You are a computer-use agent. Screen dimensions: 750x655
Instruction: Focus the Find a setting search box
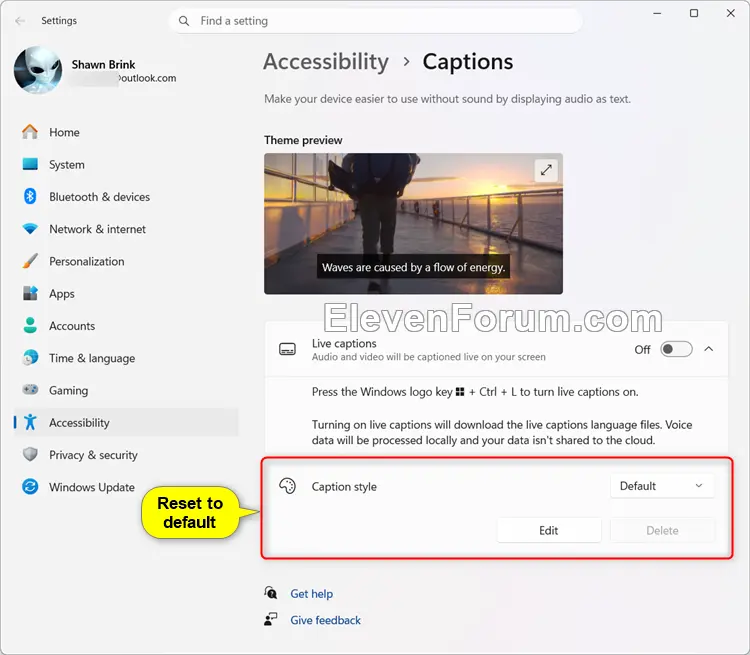coord(375,21)
